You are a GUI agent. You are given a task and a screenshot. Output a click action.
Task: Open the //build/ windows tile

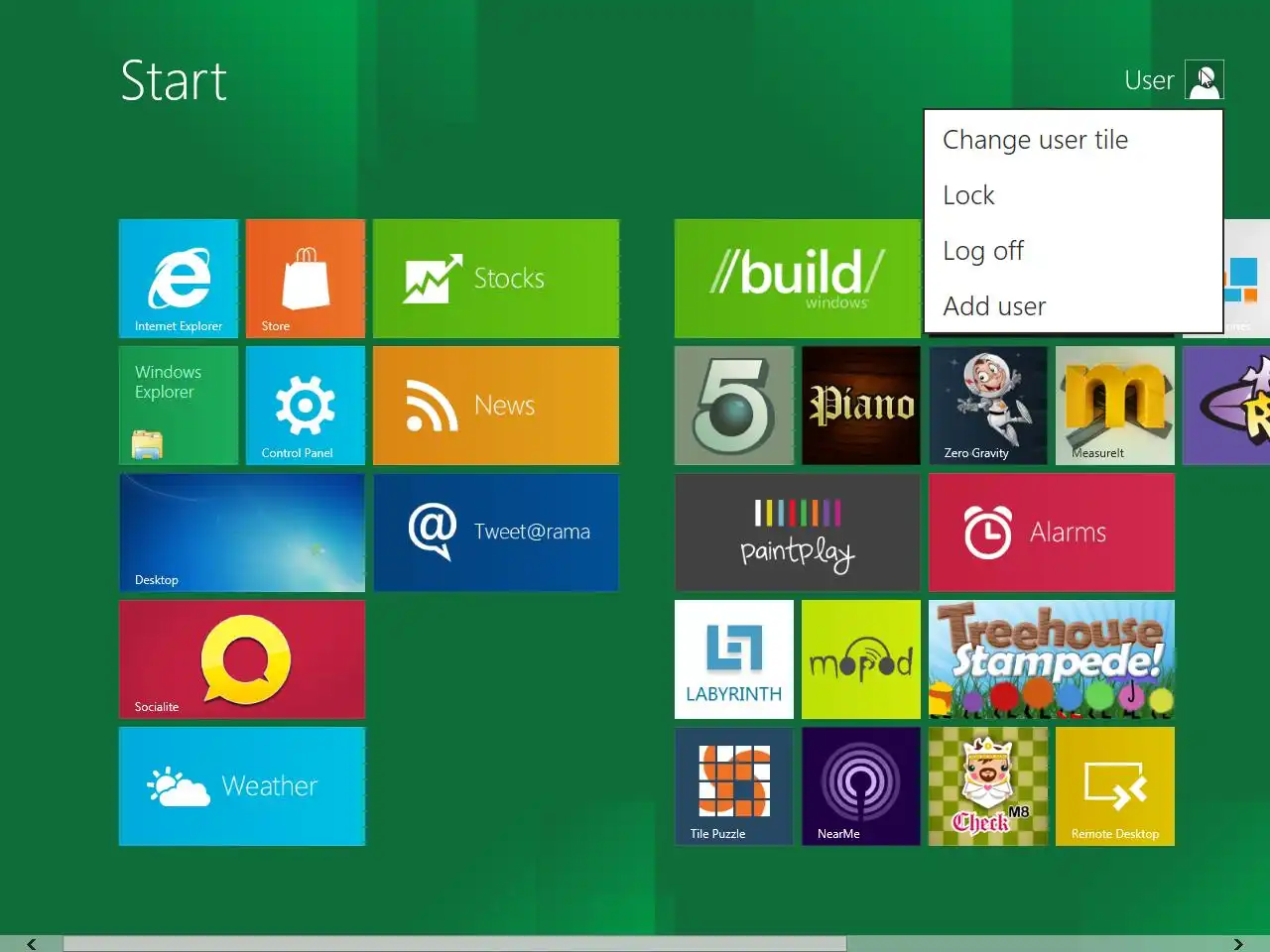click(x=798, y=279)
